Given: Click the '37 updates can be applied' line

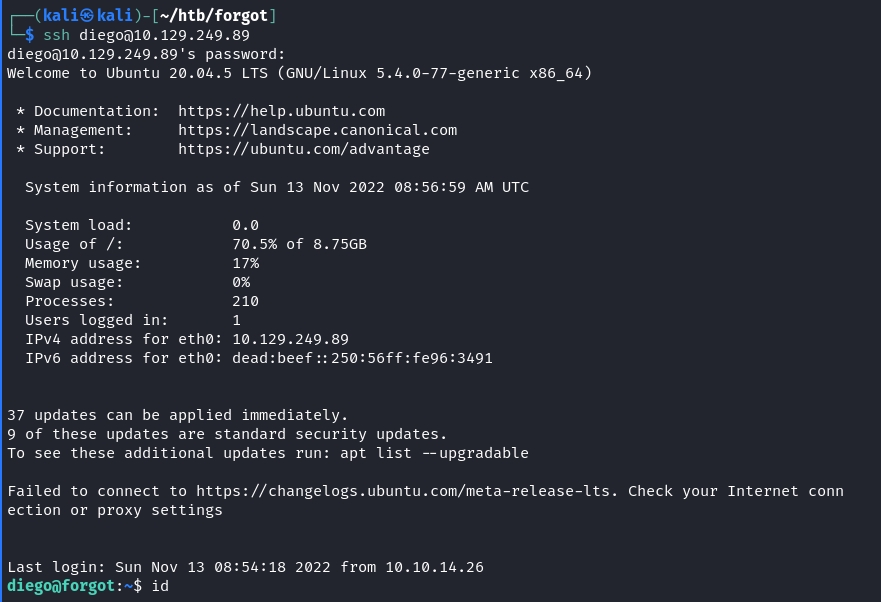Looking at the screenshot, I should tap(177, 415).
